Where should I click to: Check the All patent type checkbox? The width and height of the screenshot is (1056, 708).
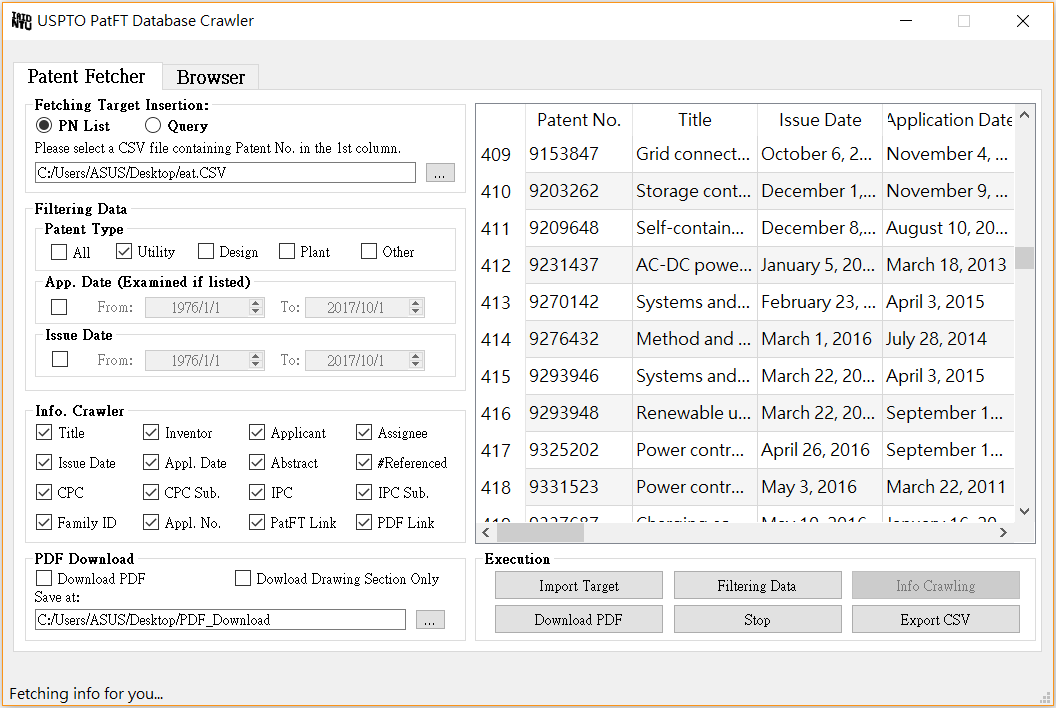coord(59,252)
